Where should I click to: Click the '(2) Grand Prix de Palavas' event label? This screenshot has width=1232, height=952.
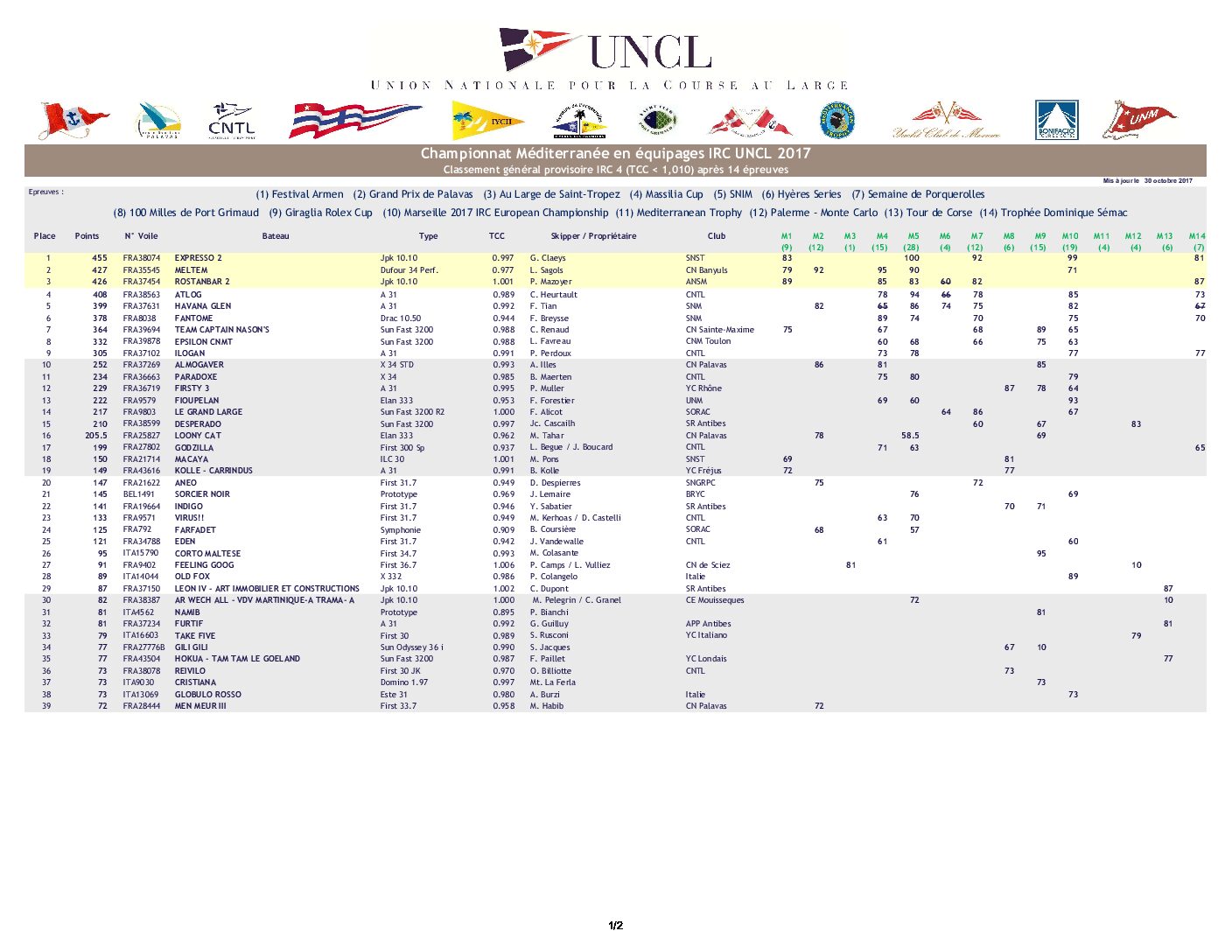click(413, 194)
